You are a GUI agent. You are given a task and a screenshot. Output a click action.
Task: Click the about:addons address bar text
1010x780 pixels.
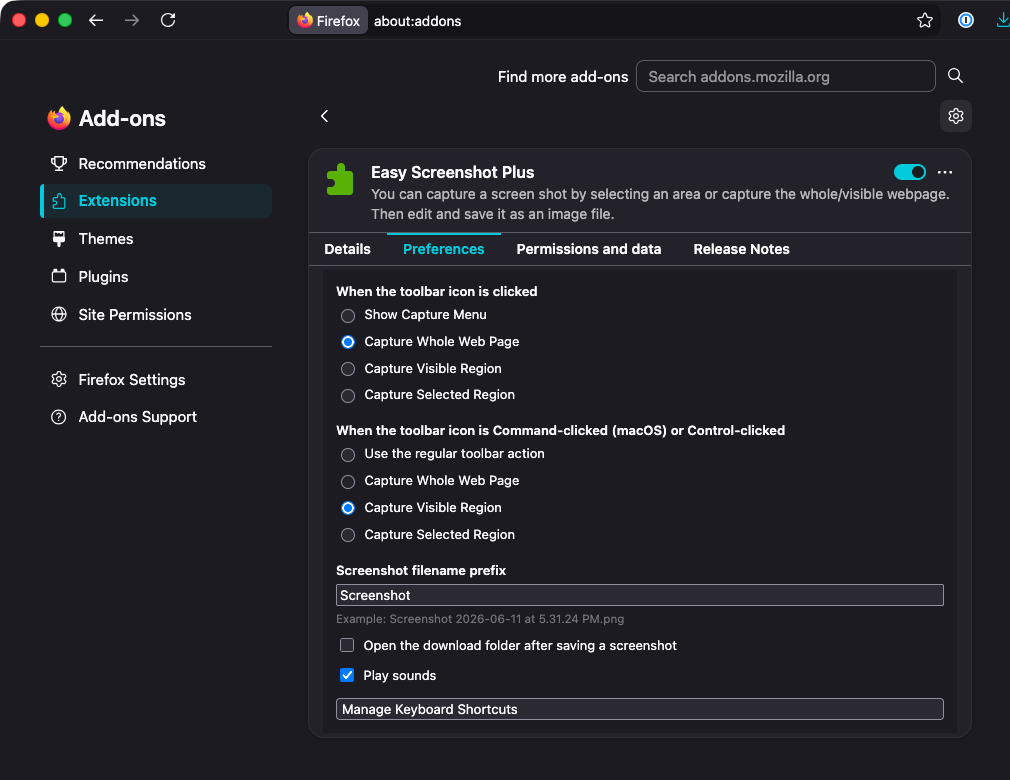pos(417,21)
